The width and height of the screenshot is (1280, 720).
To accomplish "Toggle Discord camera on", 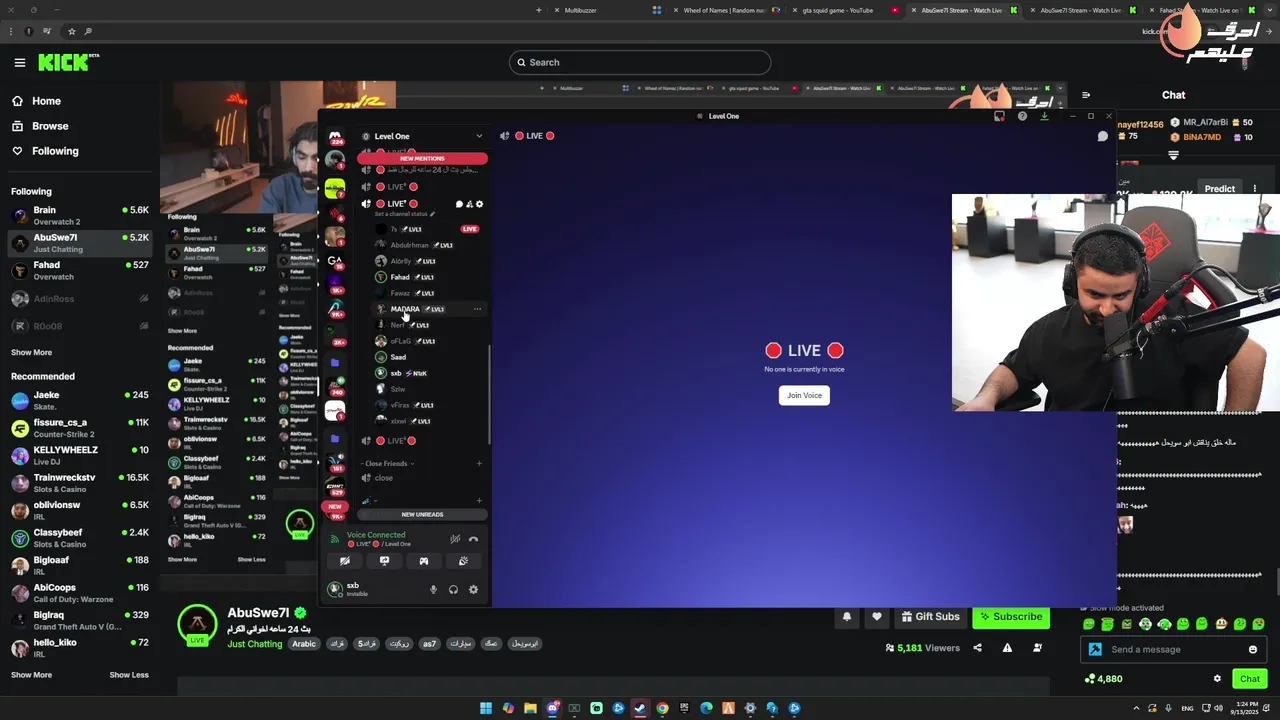I will [345, 561].
